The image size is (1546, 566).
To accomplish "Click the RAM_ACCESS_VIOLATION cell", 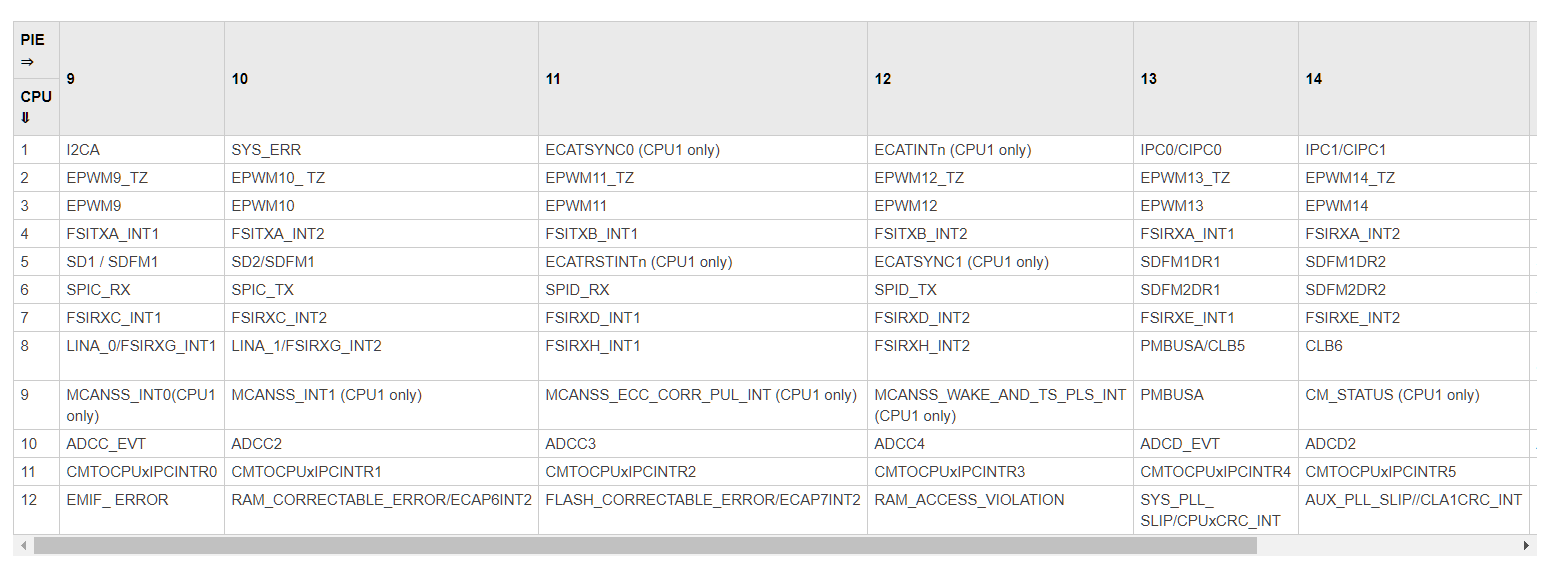I will 1000,510.
